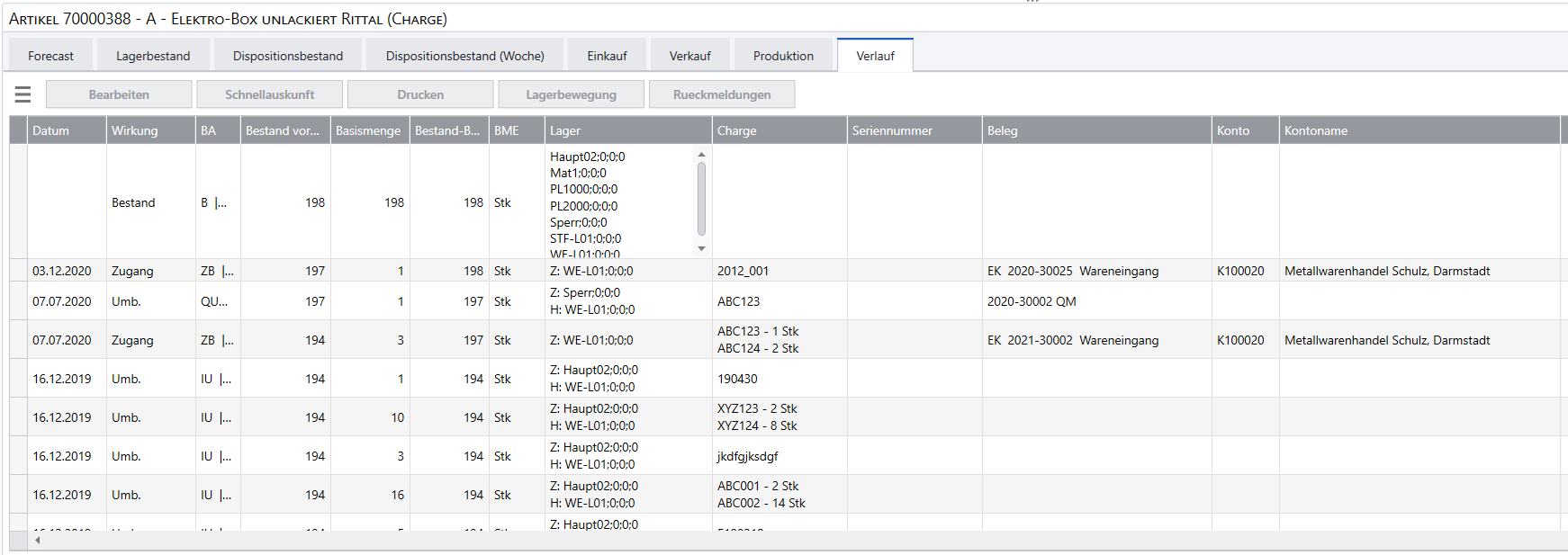Switch to Dispositionsbestand (Woche) tab
Image resolution: width=1568 pixels, height=555 pixels.
[x=465, y=56]
